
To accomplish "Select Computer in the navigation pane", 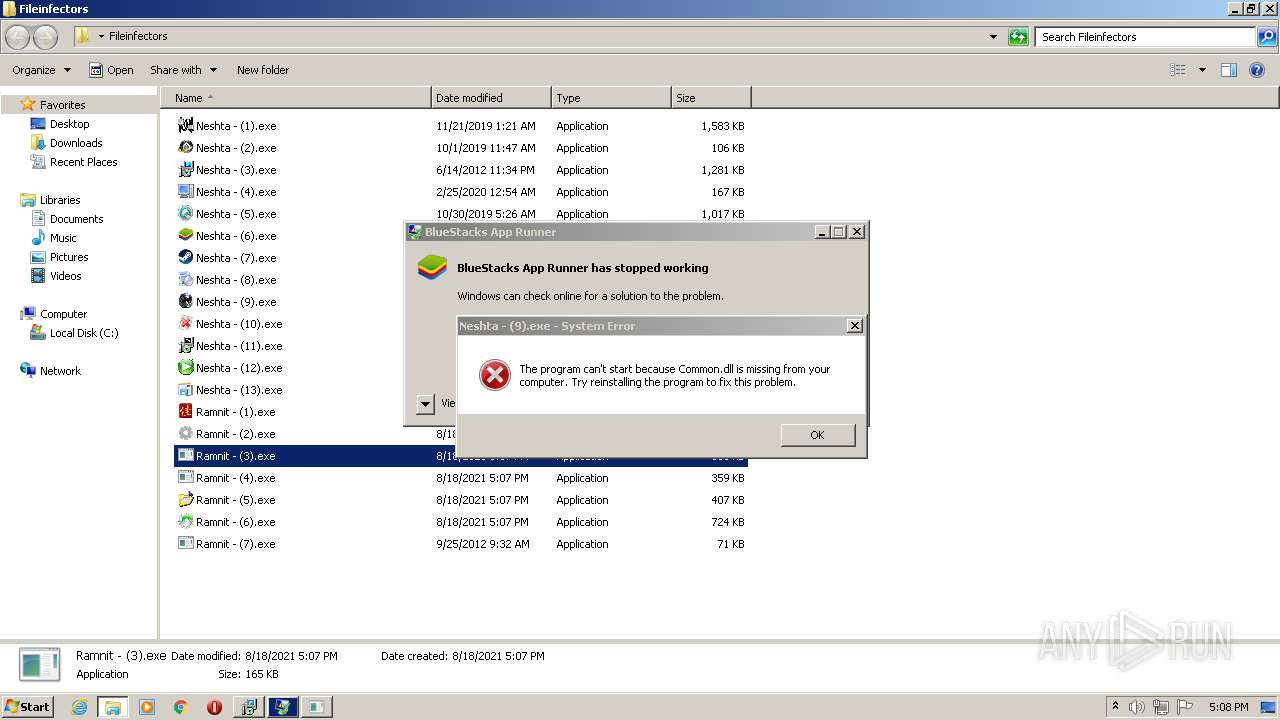I will point(63,314).
